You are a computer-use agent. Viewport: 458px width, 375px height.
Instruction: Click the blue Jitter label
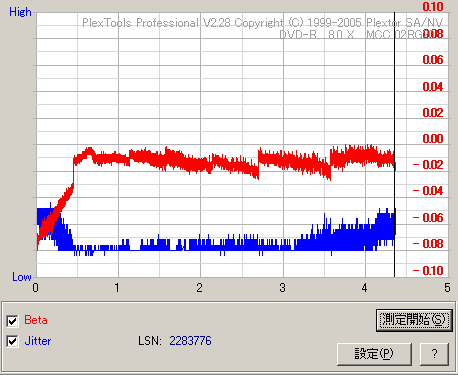click(38, 341)
